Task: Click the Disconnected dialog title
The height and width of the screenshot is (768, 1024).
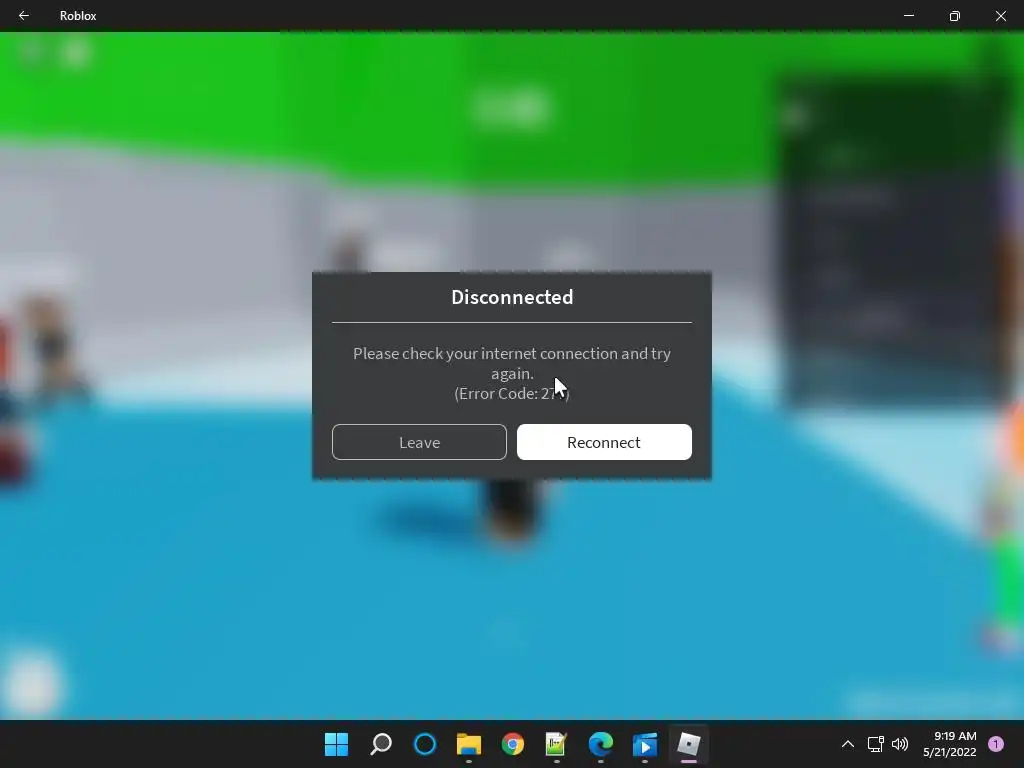Action: (512, 297)
